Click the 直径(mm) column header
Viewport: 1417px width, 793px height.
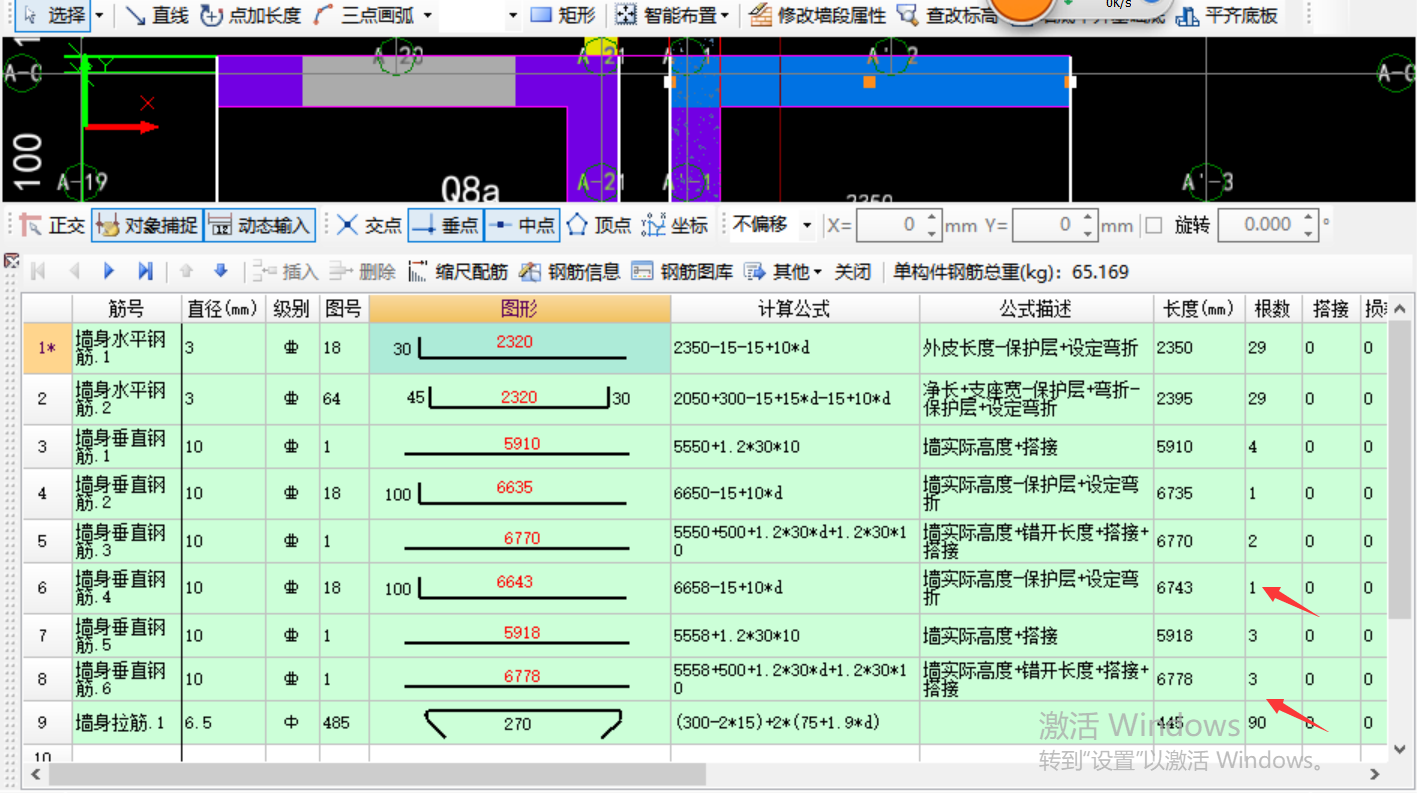pyautogui.click(x=223, y=308)
